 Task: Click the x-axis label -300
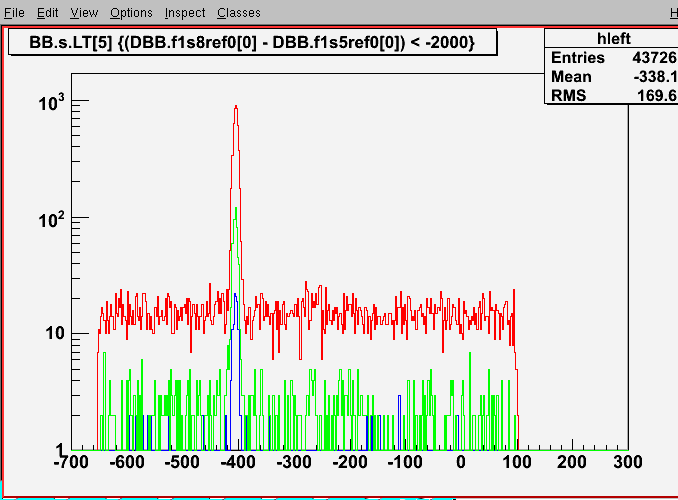(294, 462)
